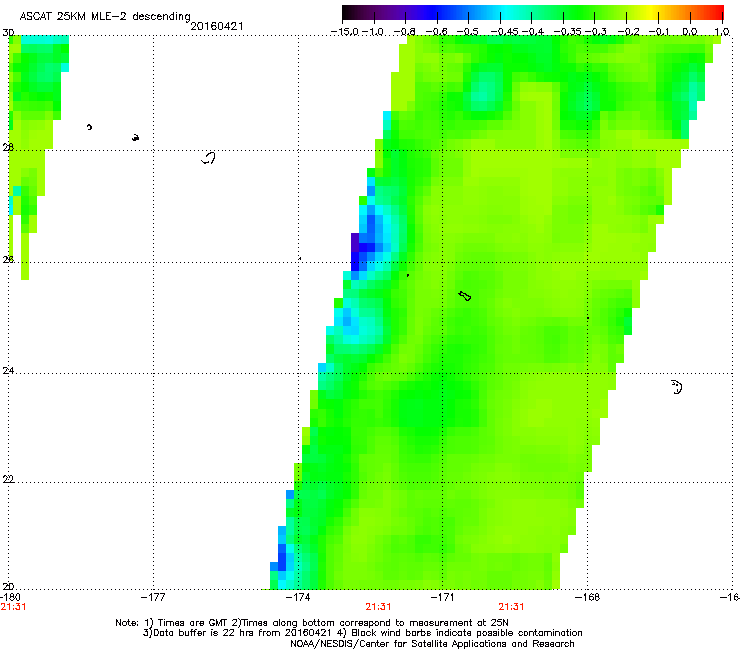Click the island outline east of -168 near 24N
Viewport: 740px width, 650px height.
[x=677, y=387]
